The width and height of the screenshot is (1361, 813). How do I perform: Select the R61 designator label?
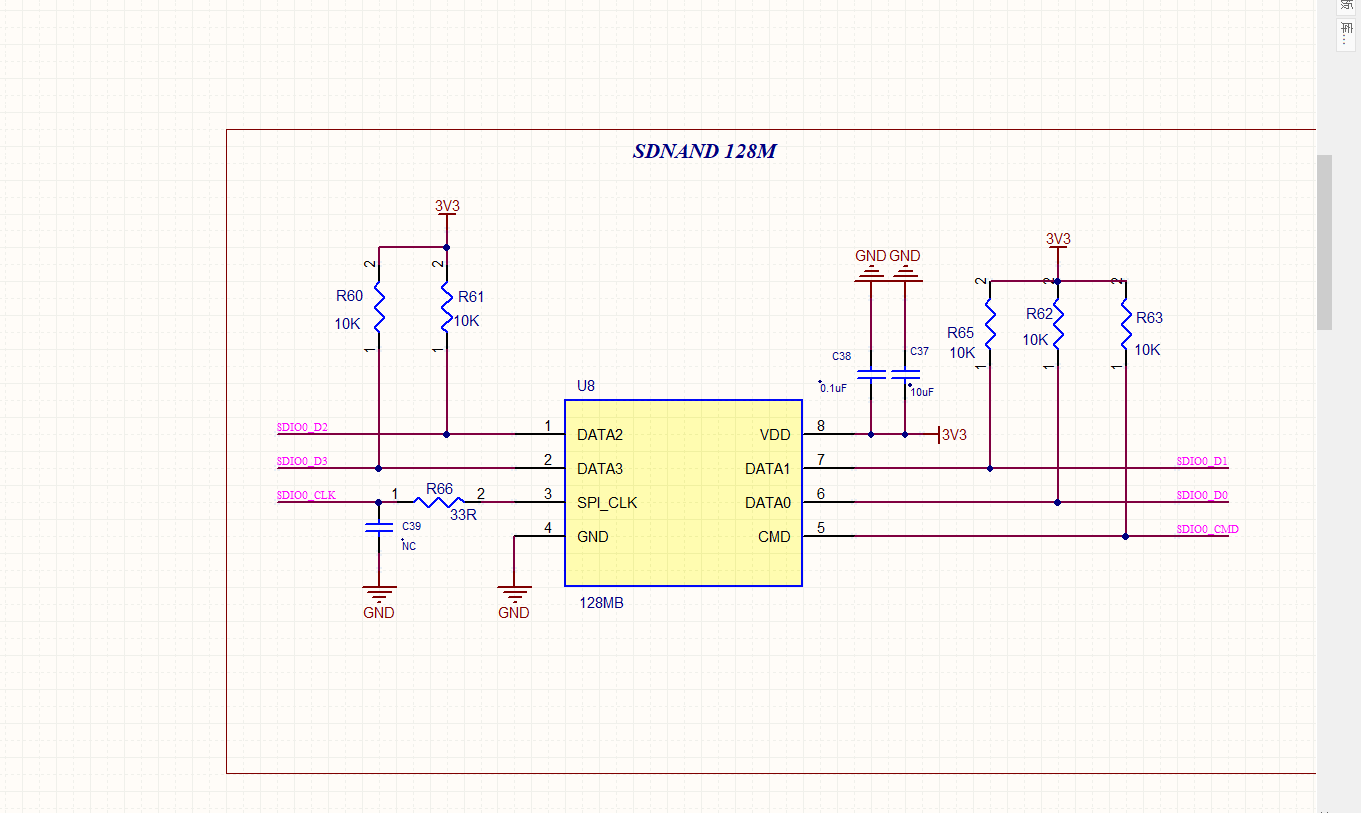point(471,297)
